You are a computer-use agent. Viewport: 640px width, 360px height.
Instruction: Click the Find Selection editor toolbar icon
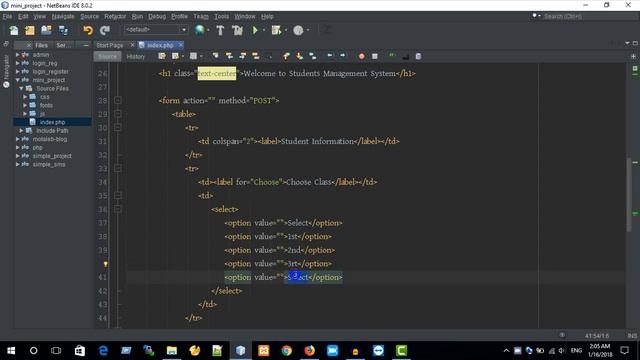tap(215, 56)
